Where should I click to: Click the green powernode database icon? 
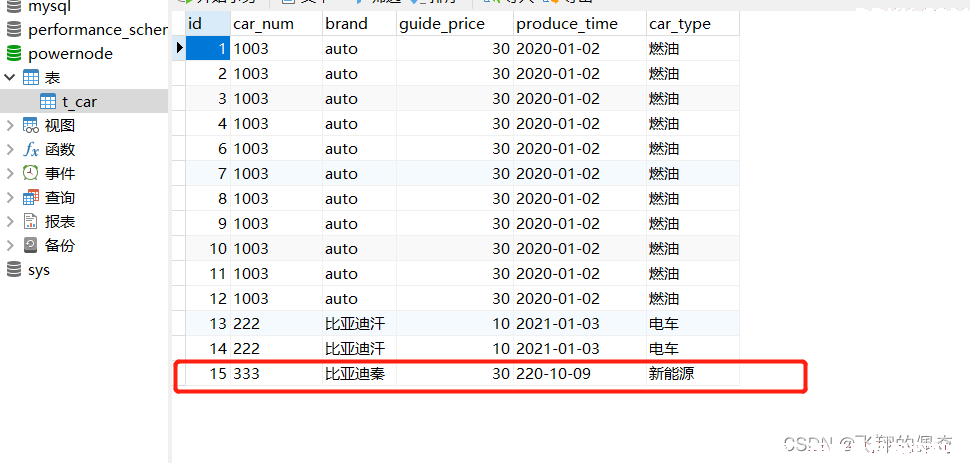click(x=13, y=54)
